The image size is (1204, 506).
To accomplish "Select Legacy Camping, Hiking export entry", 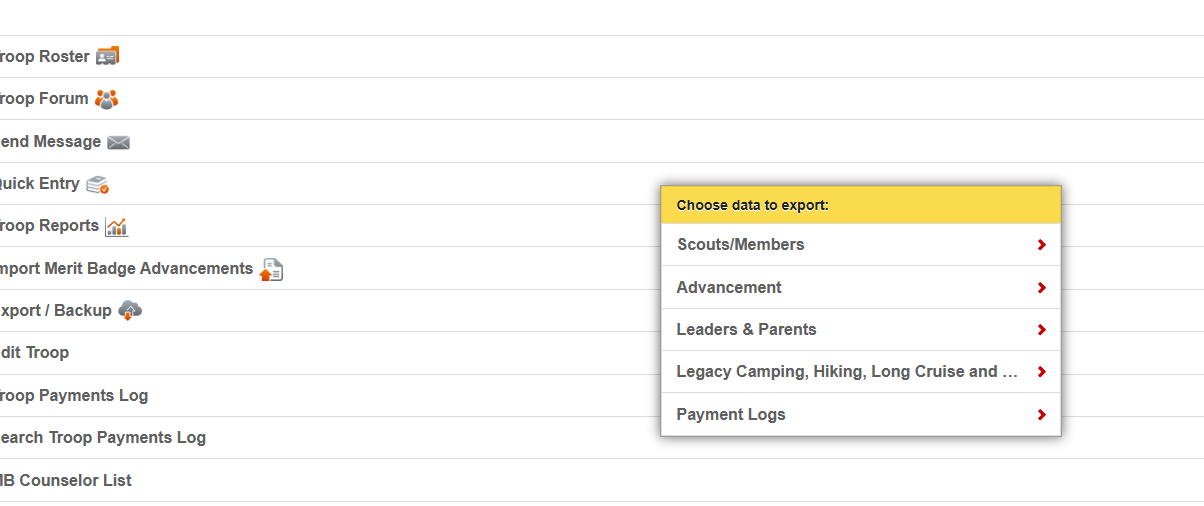I will pyautogui.click(x=846, y=372).
